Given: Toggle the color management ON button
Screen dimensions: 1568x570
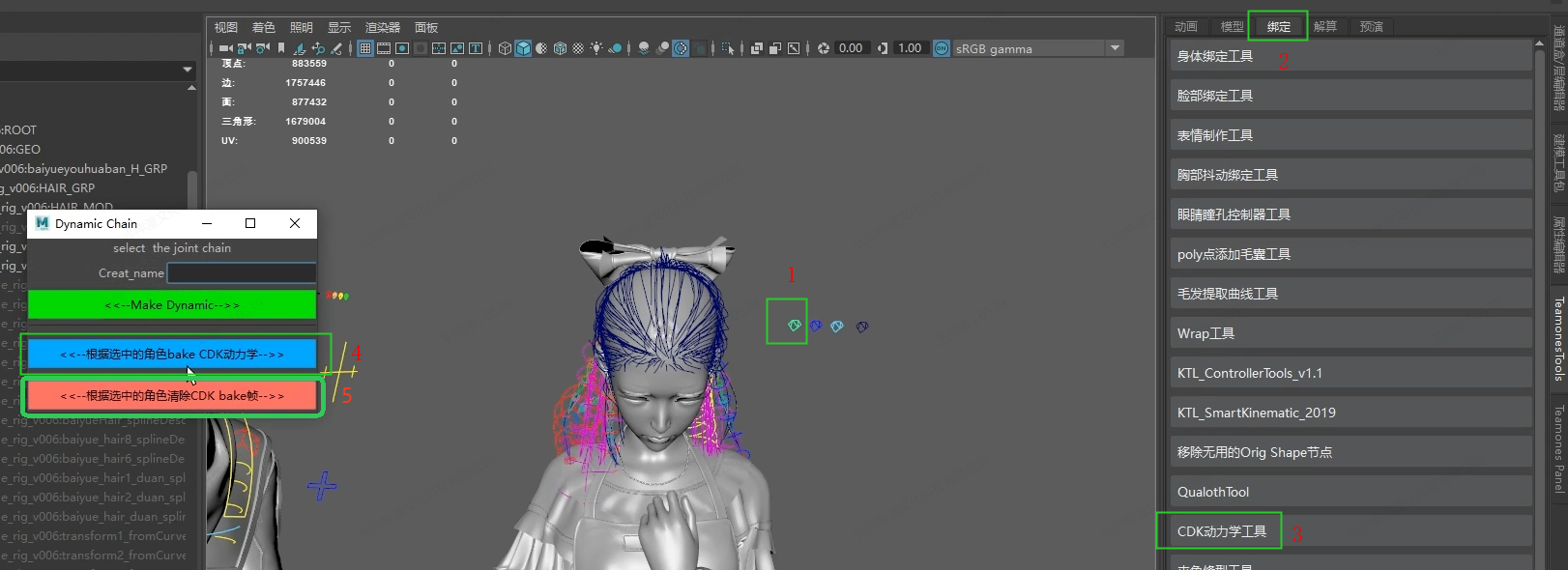Looking at the screenshot, I should tap(942, 48).
